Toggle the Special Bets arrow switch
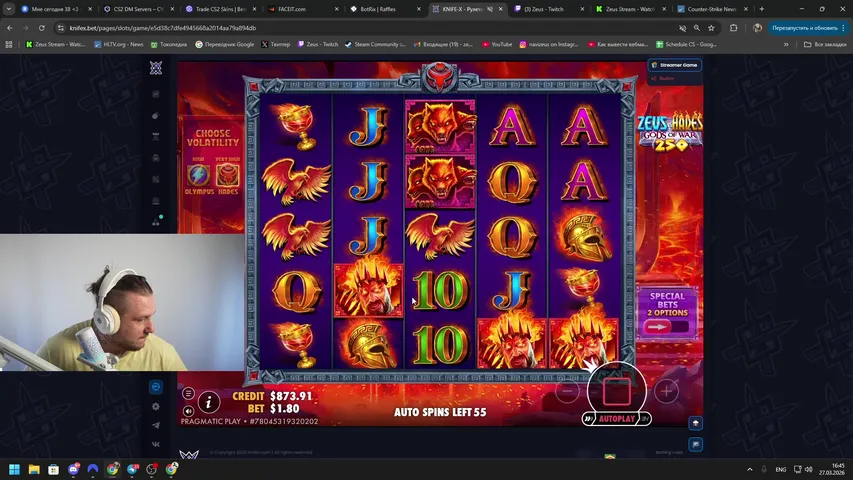 click(x=666, y=327)
